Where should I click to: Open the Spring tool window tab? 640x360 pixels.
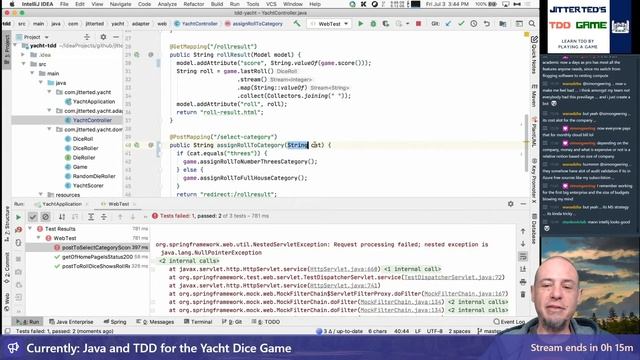point(115,322)
